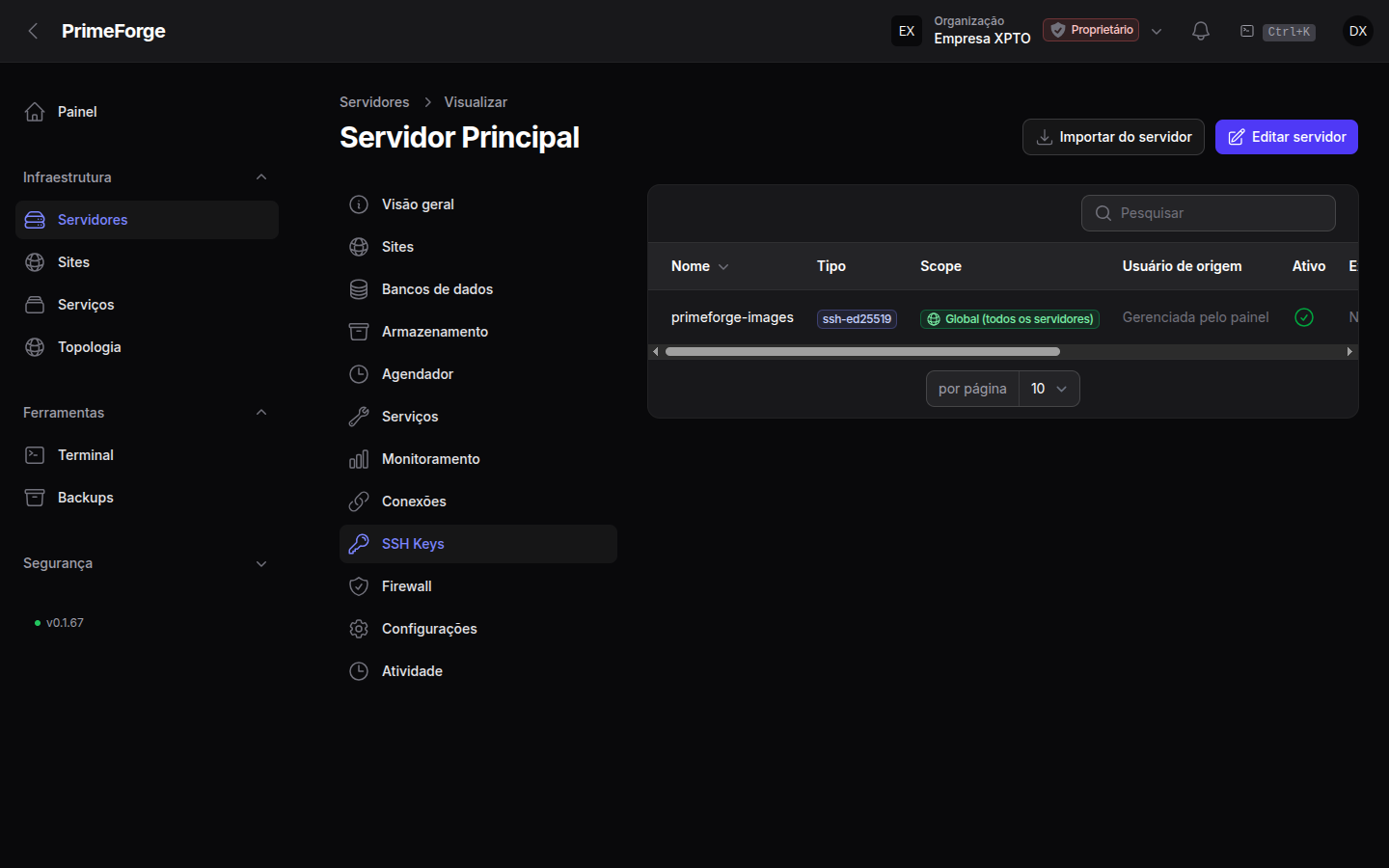Viewport: 1389px width, 868px height.
Task: Click the Armazenamento box icon
Action: 359,332
